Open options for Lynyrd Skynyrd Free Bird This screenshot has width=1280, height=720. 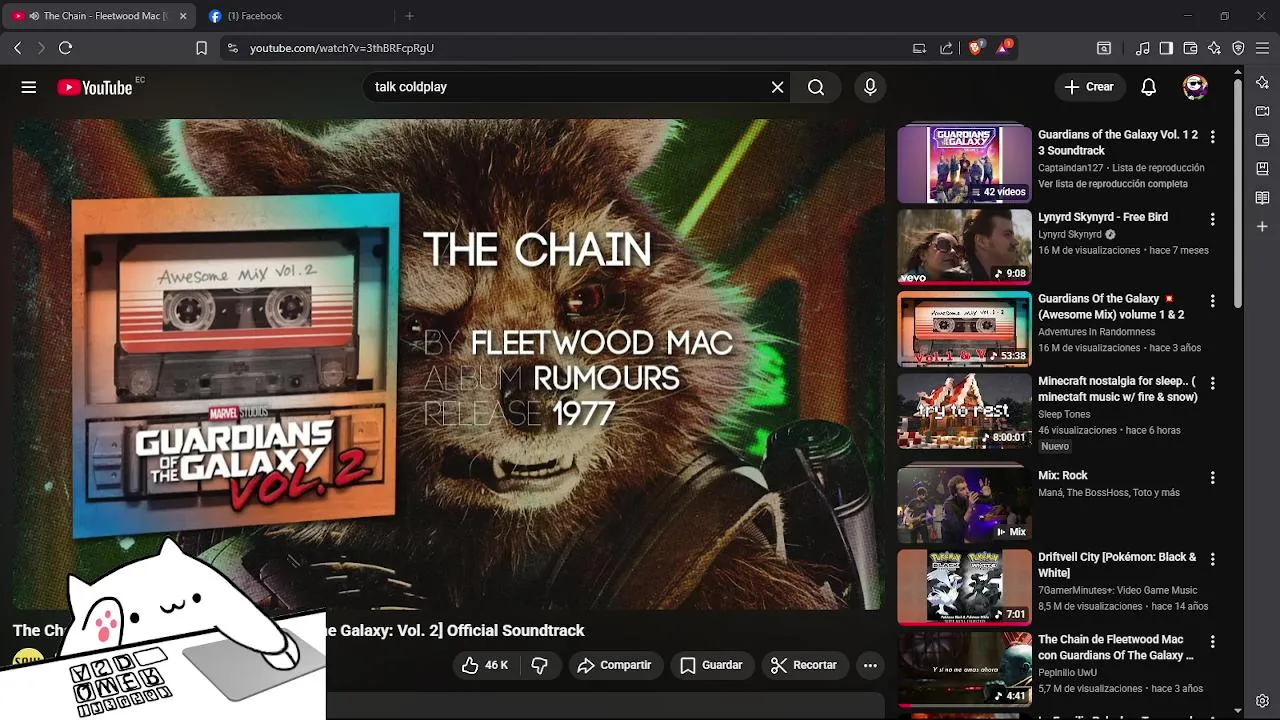tap(1213, 218)
